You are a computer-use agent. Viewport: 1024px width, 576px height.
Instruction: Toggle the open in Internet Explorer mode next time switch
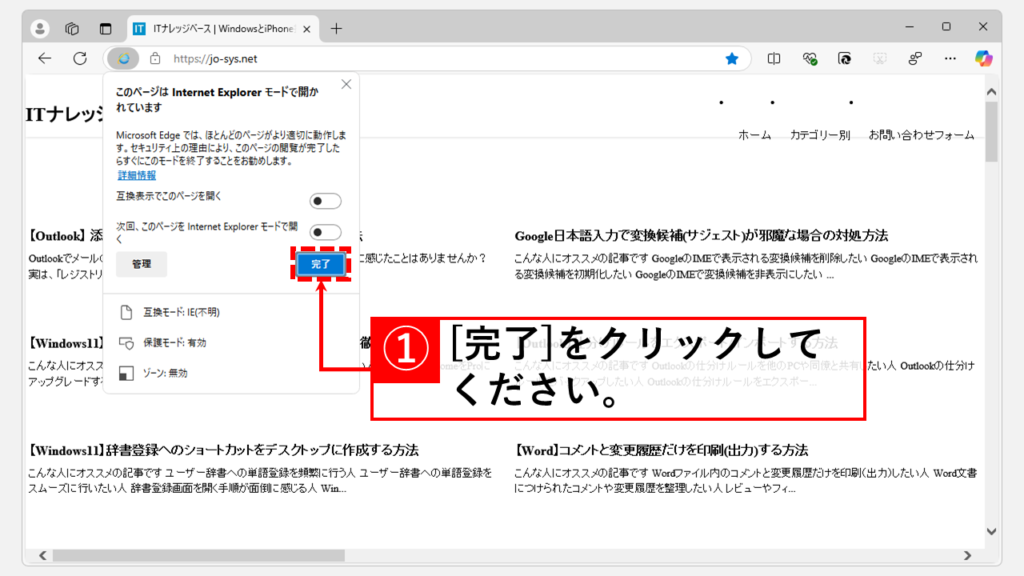pyautogui.click(x=325, y=232)
